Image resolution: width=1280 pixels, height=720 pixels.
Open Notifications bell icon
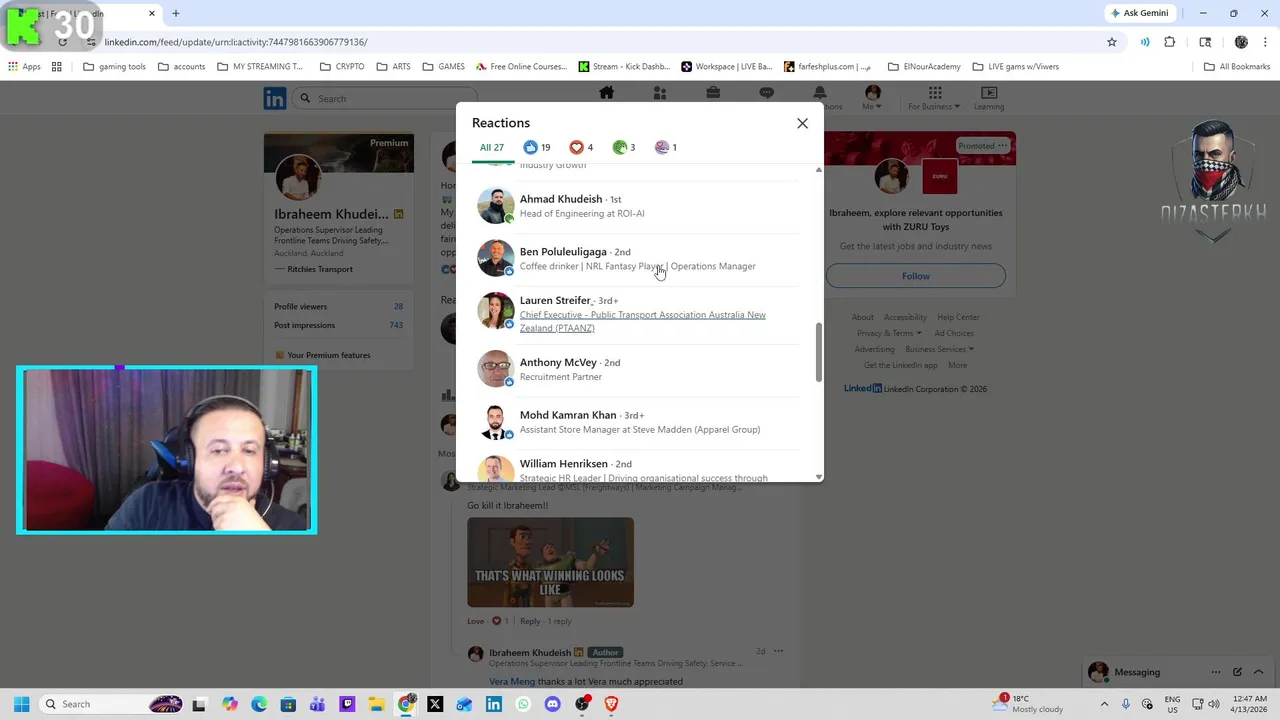tap(819, 93)
